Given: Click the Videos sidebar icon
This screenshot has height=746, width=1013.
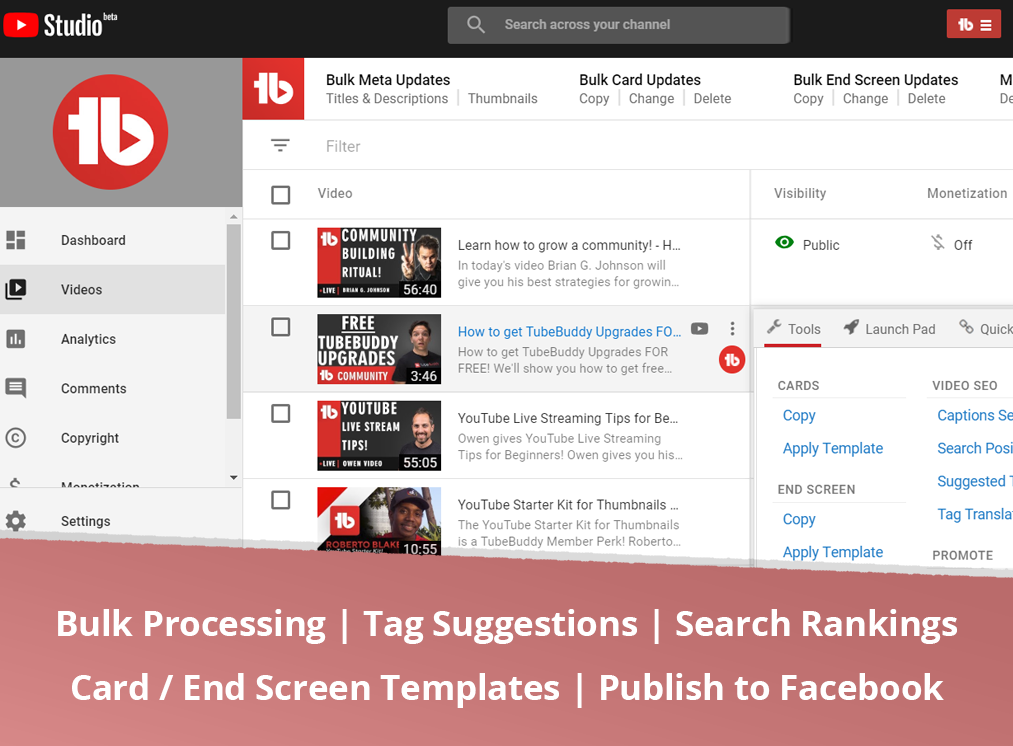Looking at the screenshot, I should point(16,289).
